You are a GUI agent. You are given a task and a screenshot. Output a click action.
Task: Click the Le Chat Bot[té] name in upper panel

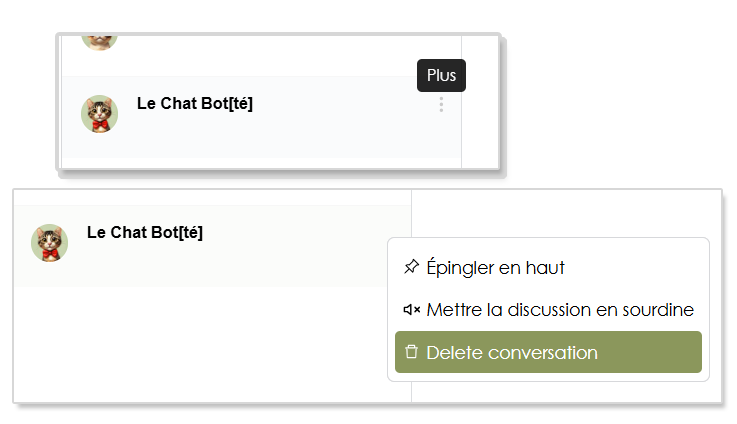194,103
